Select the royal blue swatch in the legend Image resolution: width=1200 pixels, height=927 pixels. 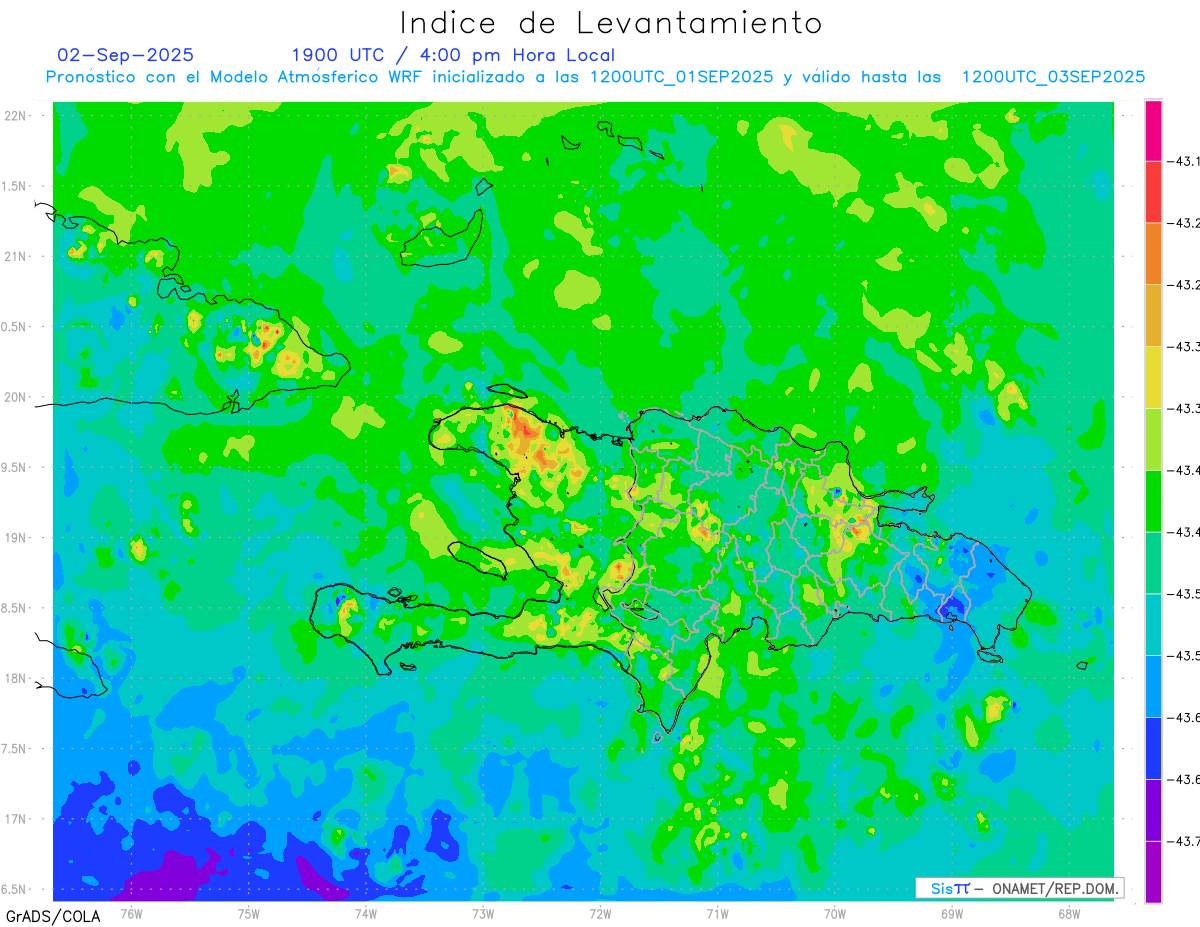pyautogui.click(x=1153, y=748)
